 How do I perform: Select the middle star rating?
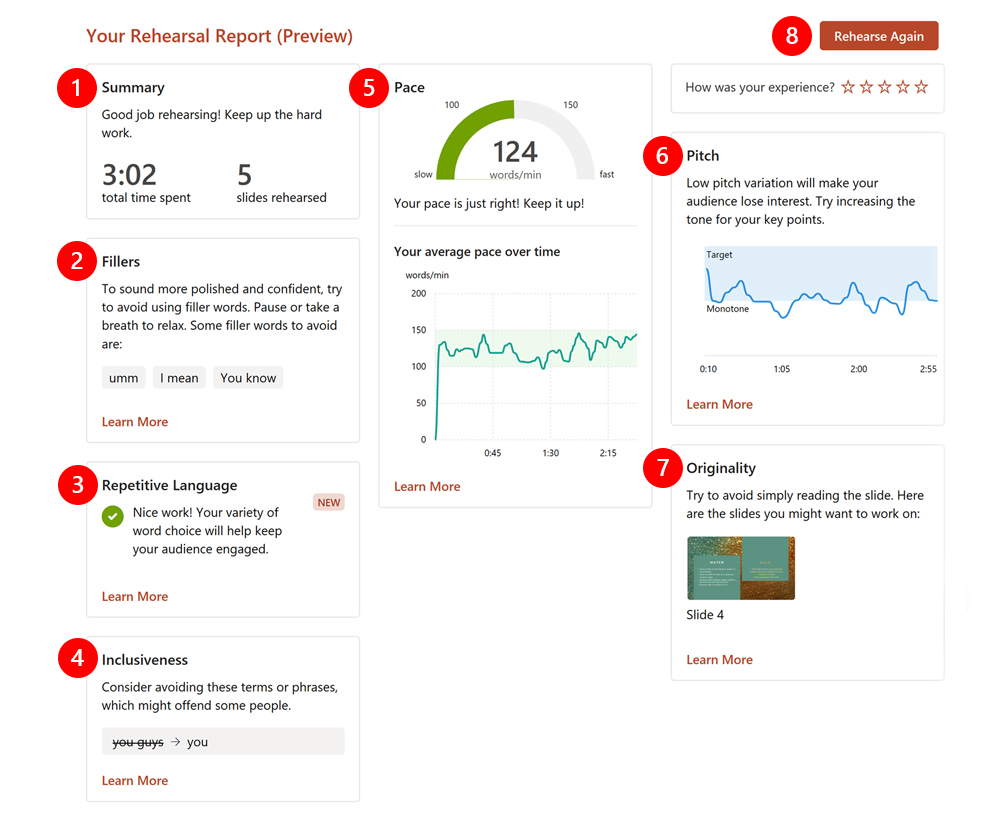(884, 87)
